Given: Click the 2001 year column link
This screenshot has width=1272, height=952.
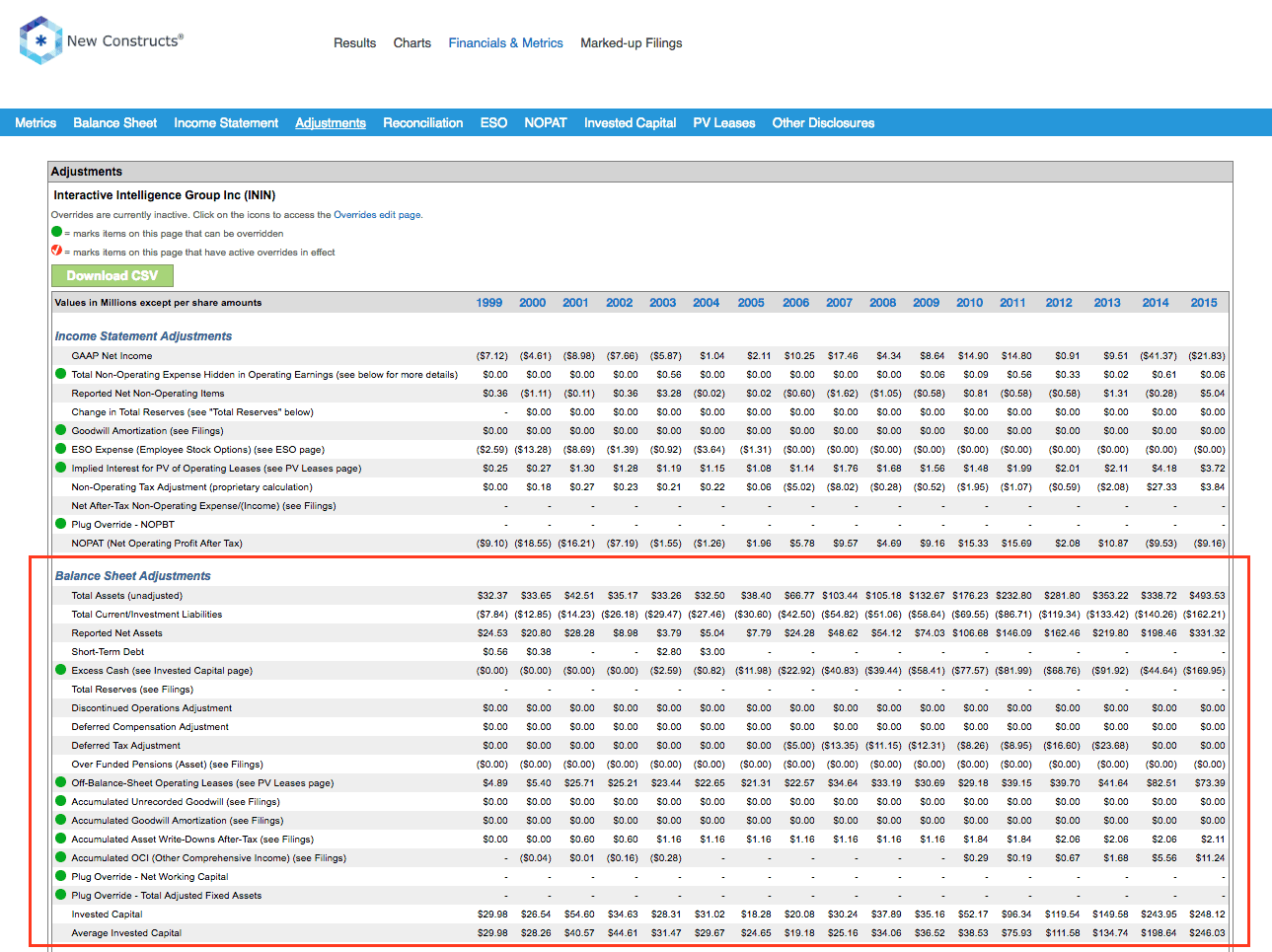Looking at the screenshot, I should coord(575,303).
